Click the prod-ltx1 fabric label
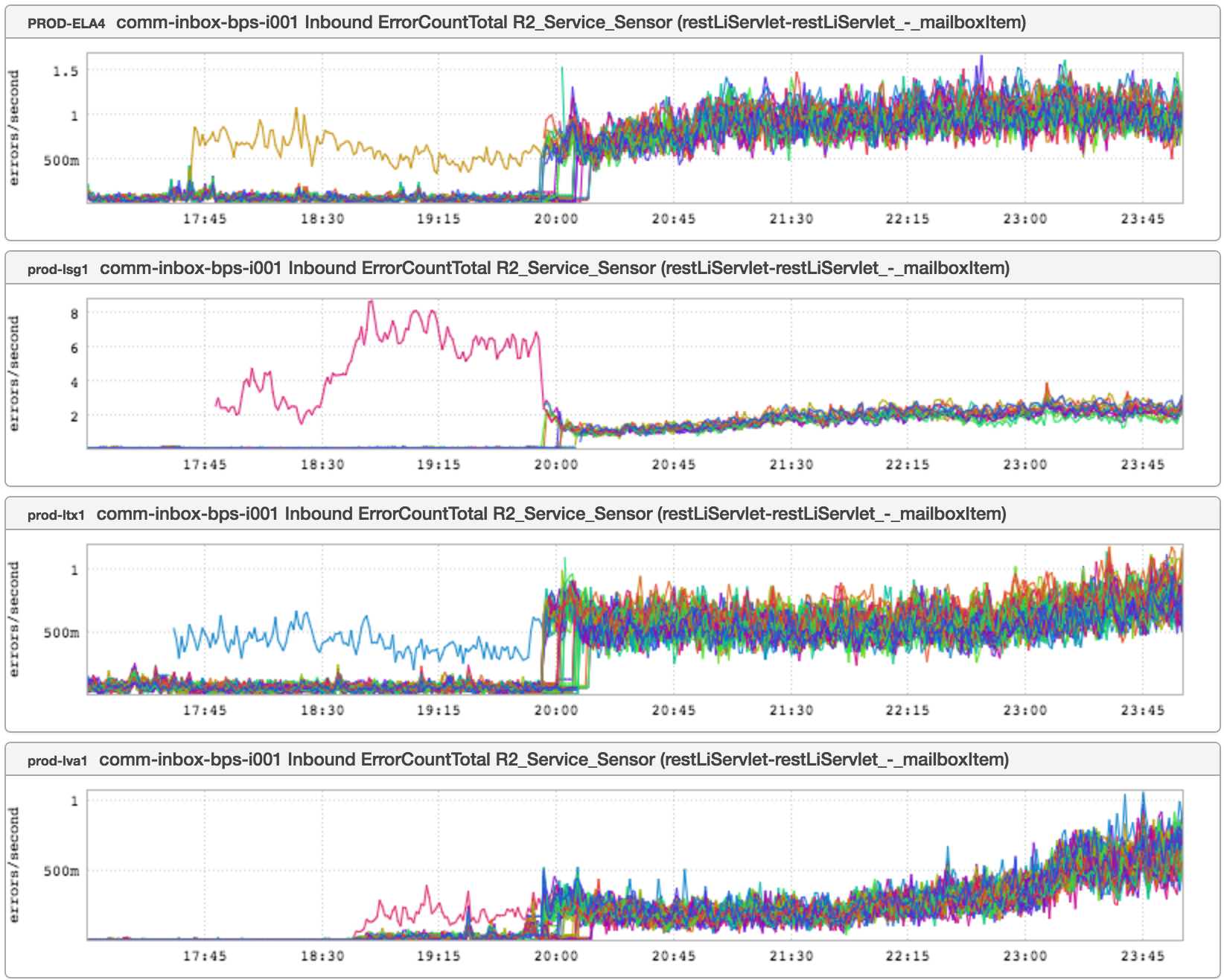Image resolution: width=1224 pixels, height=980 pixels. (x=56, y=515)
